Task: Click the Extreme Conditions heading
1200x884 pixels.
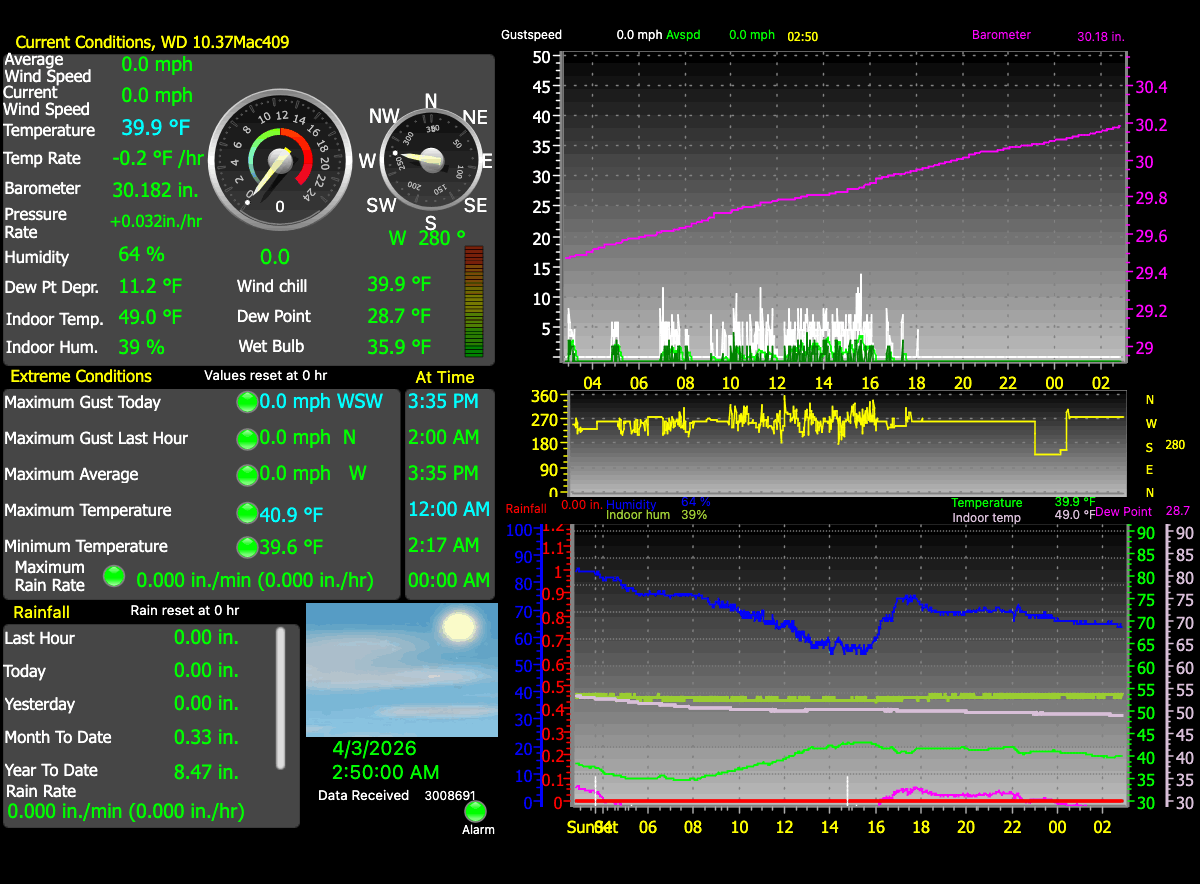Action: point(81,377)
